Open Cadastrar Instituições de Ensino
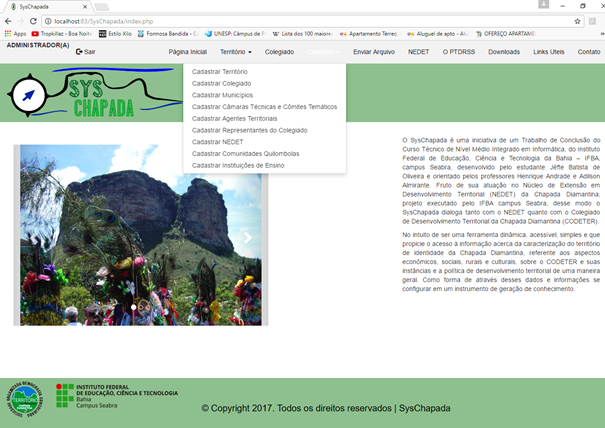 238,165
